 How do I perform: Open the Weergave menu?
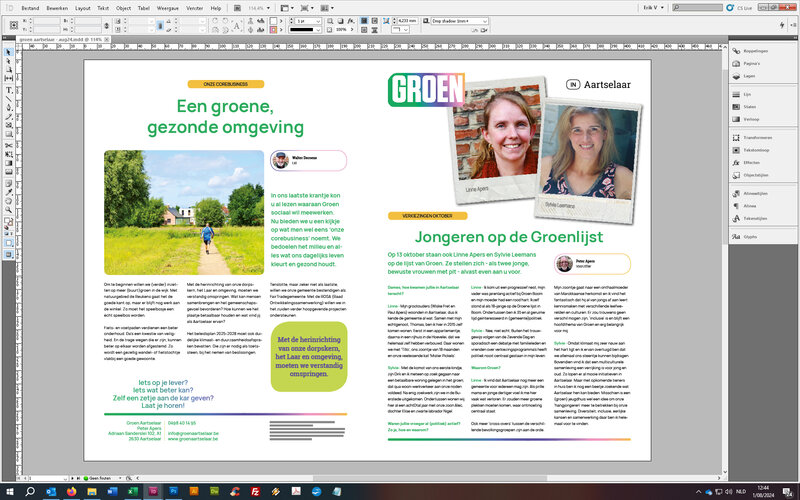pos(167,8)
